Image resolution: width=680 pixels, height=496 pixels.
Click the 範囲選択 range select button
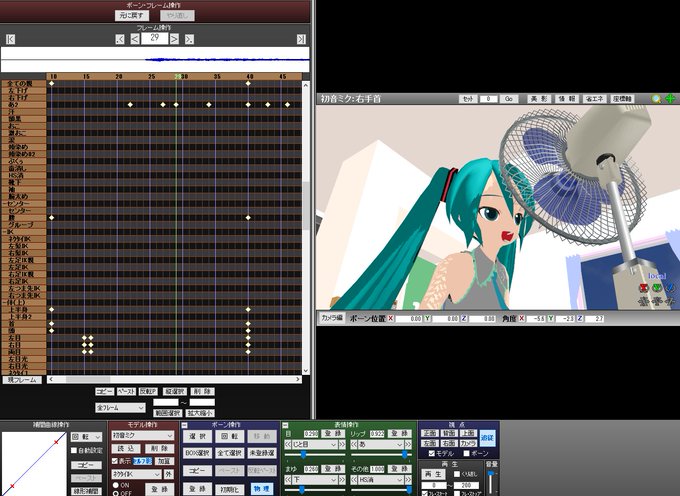(x=167, y=413)
